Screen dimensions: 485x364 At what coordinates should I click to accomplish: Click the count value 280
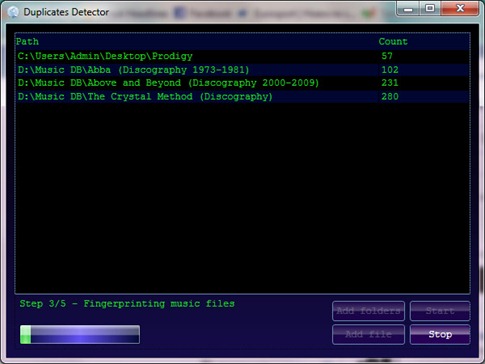click(x=390, y=97)
